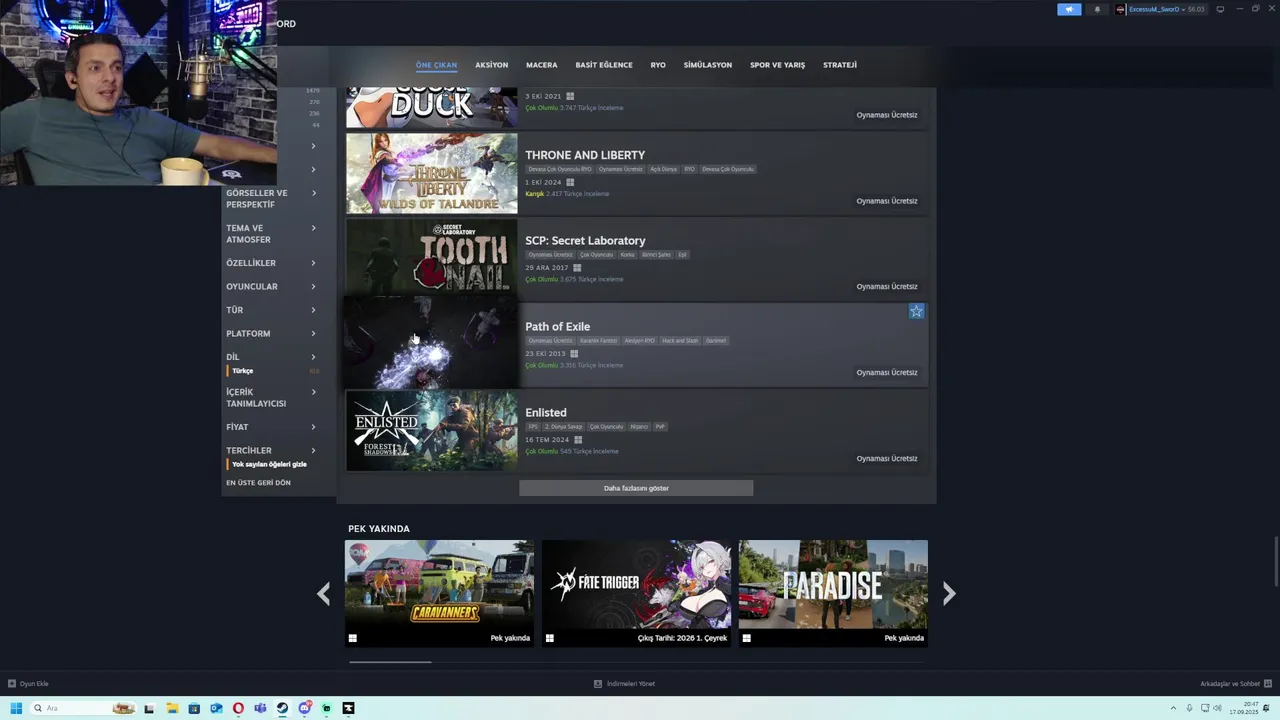Select ÖNE ÇIKAN tab
The image size is (1280, 720).
click(436, 65)
